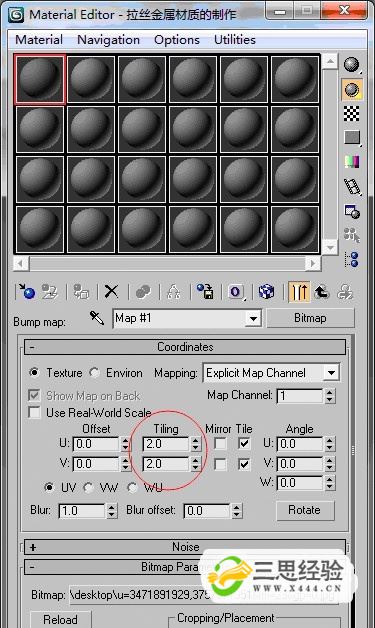
Task: Uncheck the U Tile checkbox
Action: pyautogui.click(x=244, y=443)
